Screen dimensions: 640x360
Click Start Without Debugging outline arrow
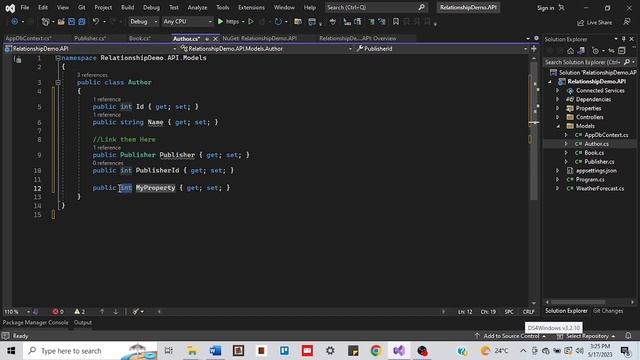[x=251, y=22]
